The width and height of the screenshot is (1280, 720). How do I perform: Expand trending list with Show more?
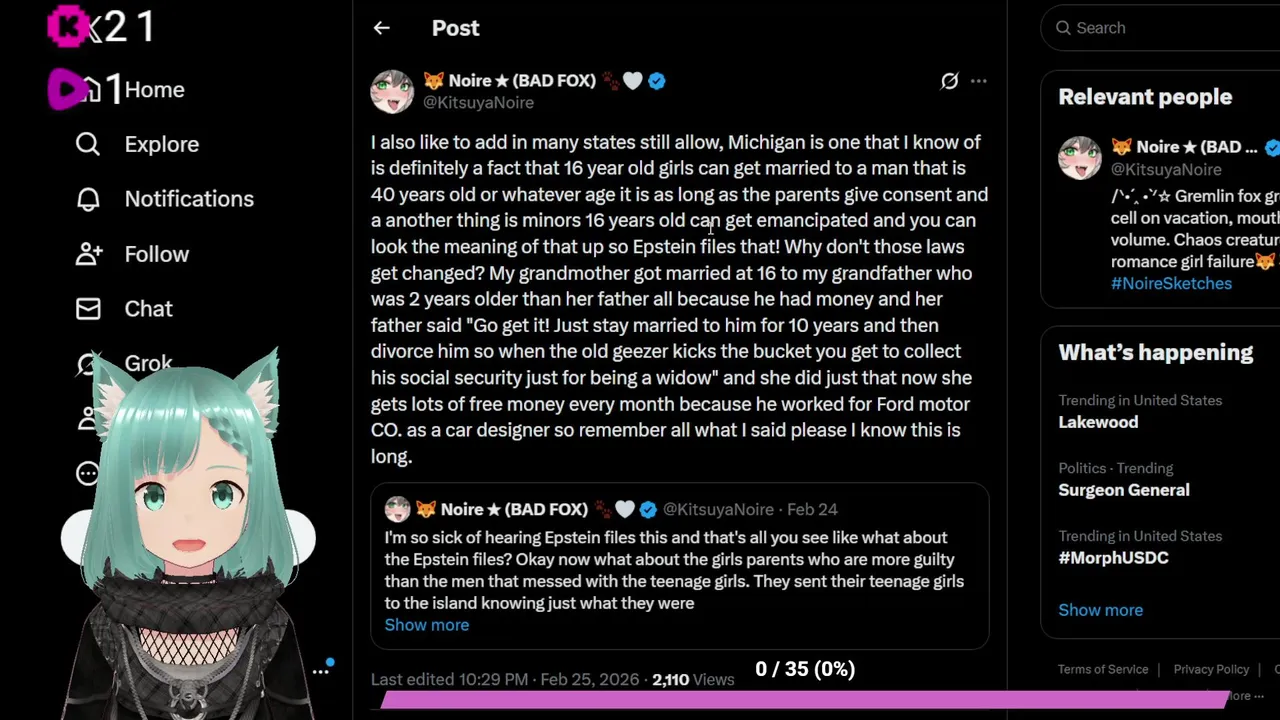click(x=1100, y=610)
